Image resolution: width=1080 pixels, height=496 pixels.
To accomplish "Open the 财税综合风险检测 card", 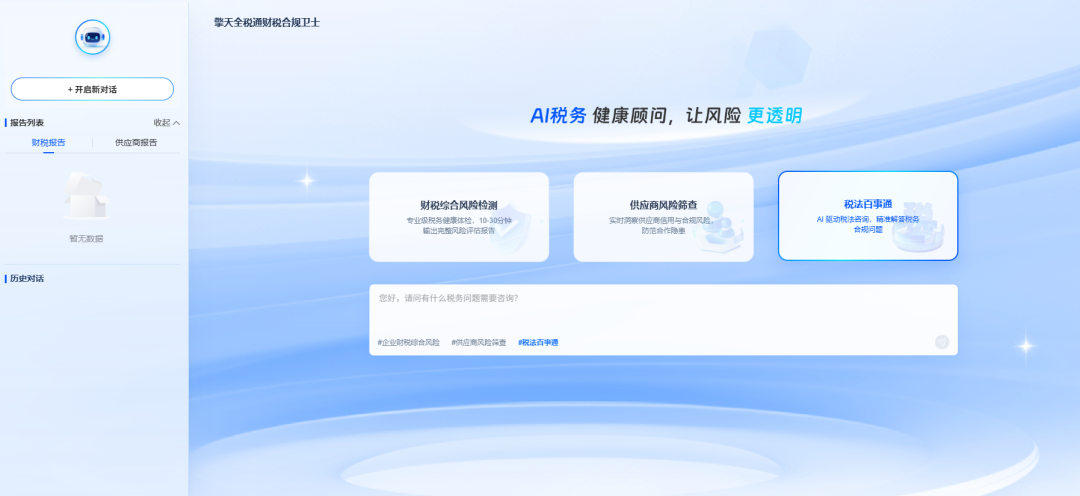I will pos(459,217).
